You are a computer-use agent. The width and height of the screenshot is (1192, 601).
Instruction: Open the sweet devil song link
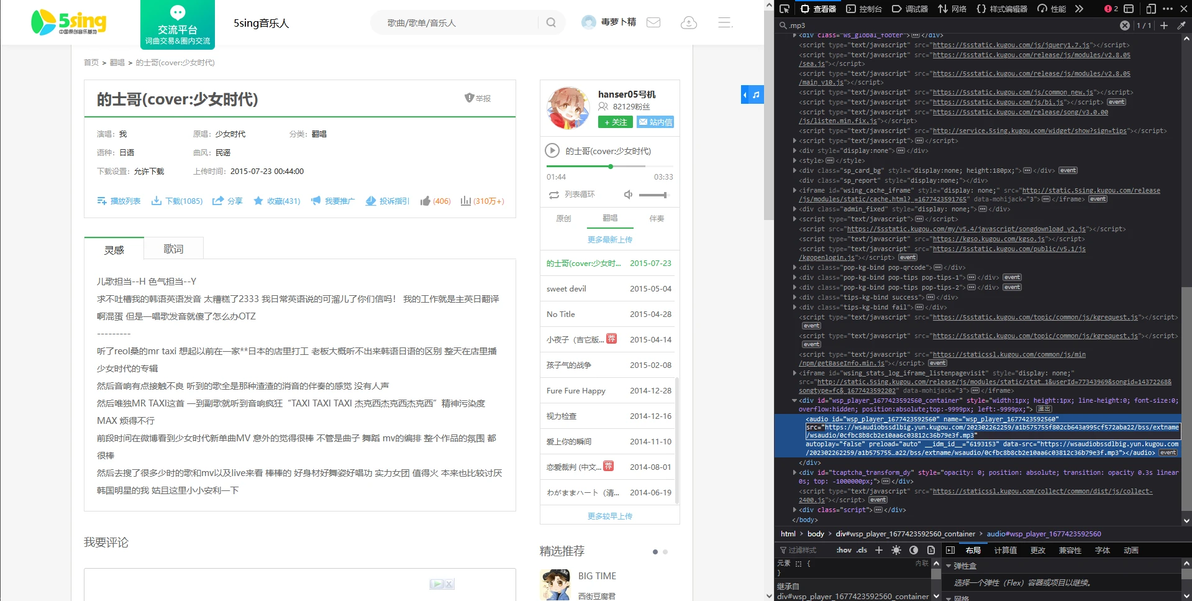pos(566,289)
